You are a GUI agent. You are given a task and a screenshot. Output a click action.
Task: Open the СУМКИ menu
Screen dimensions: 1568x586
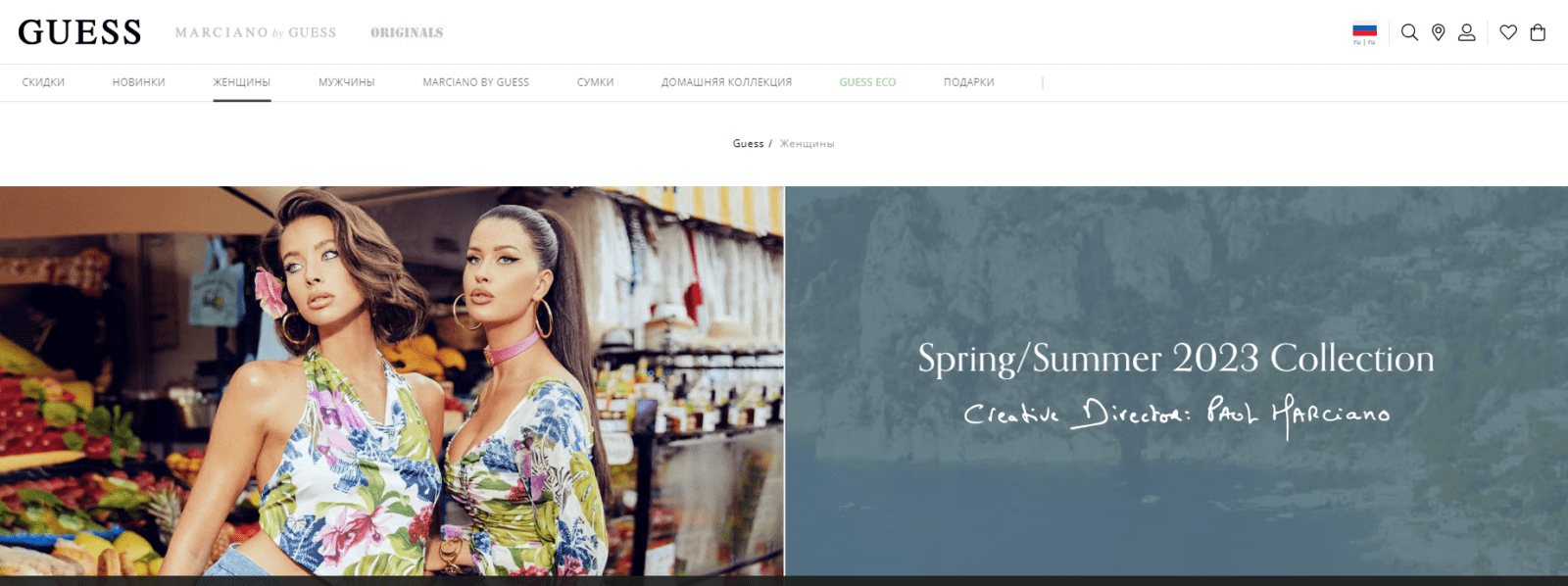[595, 82]
